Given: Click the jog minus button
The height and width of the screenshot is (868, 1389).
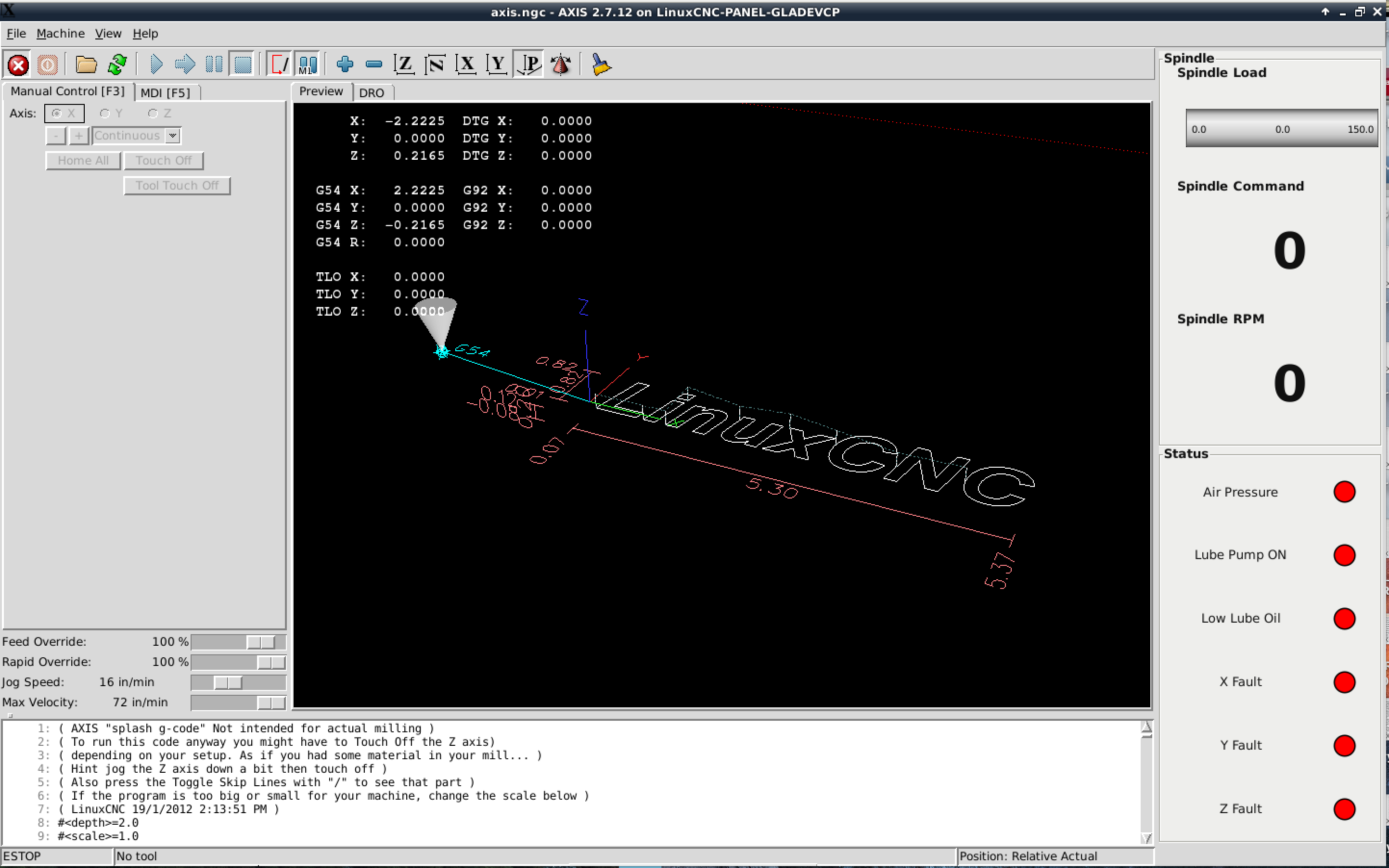Looking at the screenshot, I should tap(56, 136).
